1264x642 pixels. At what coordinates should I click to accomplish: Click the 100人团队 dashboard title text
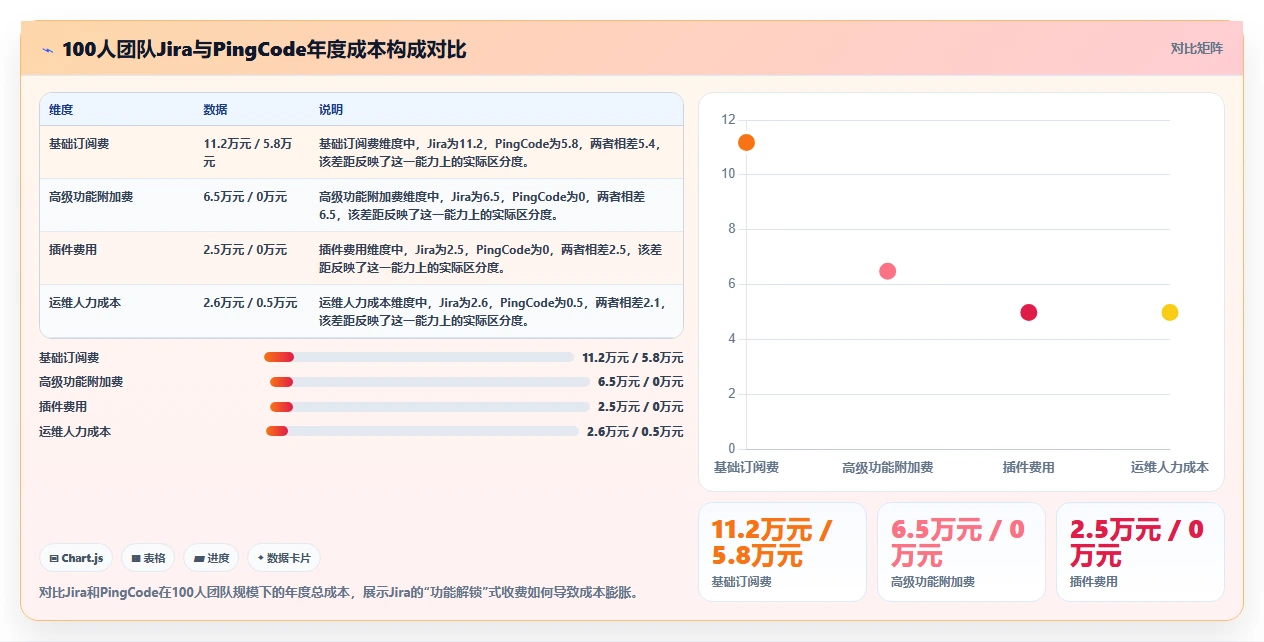tap(264, 49)
